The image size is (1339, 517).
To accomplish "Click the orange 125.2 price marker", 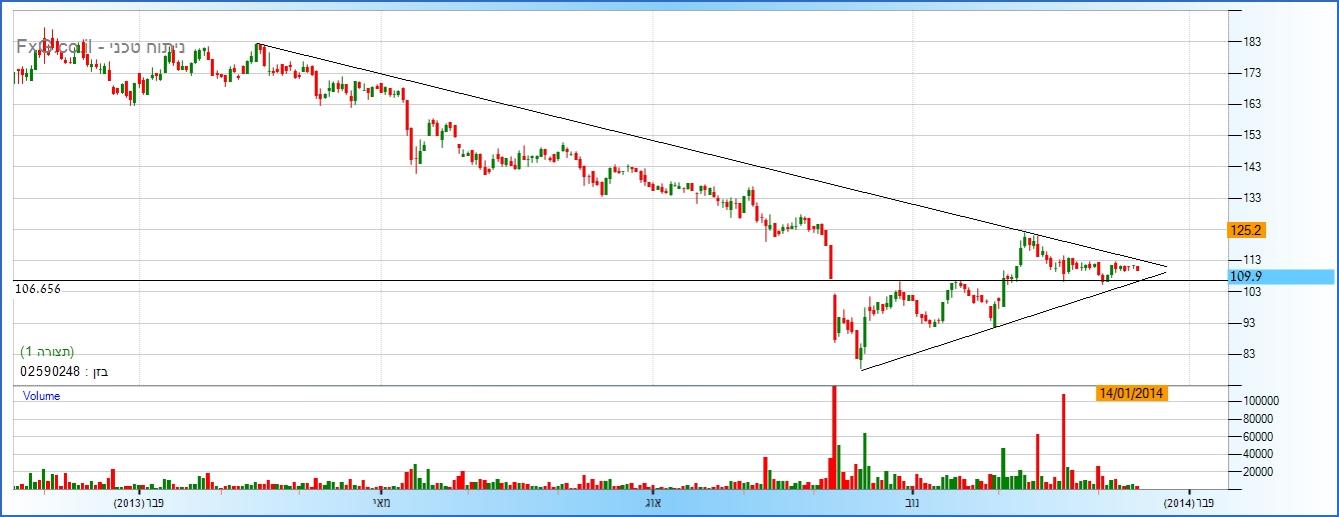I will 1249,230.
